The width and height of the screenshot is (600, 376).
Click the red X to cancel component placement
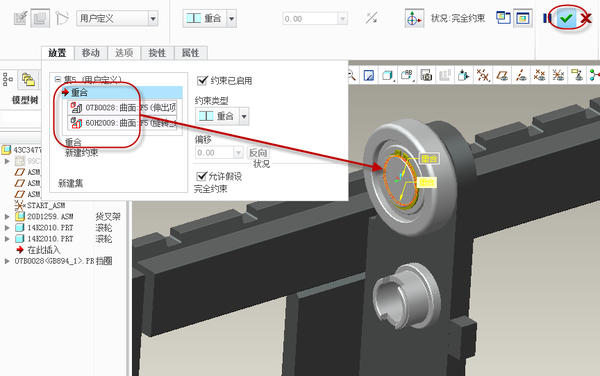(x=586, y=18)
